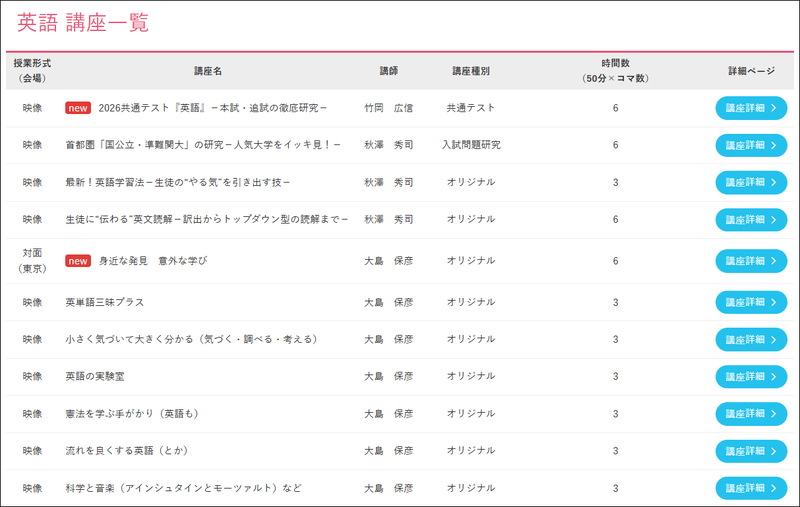Open 講座詳細 for 小さく気づいて大きく分かる
Image resolution: width=800 pixels, height=507 pixels.
point(751,340)
